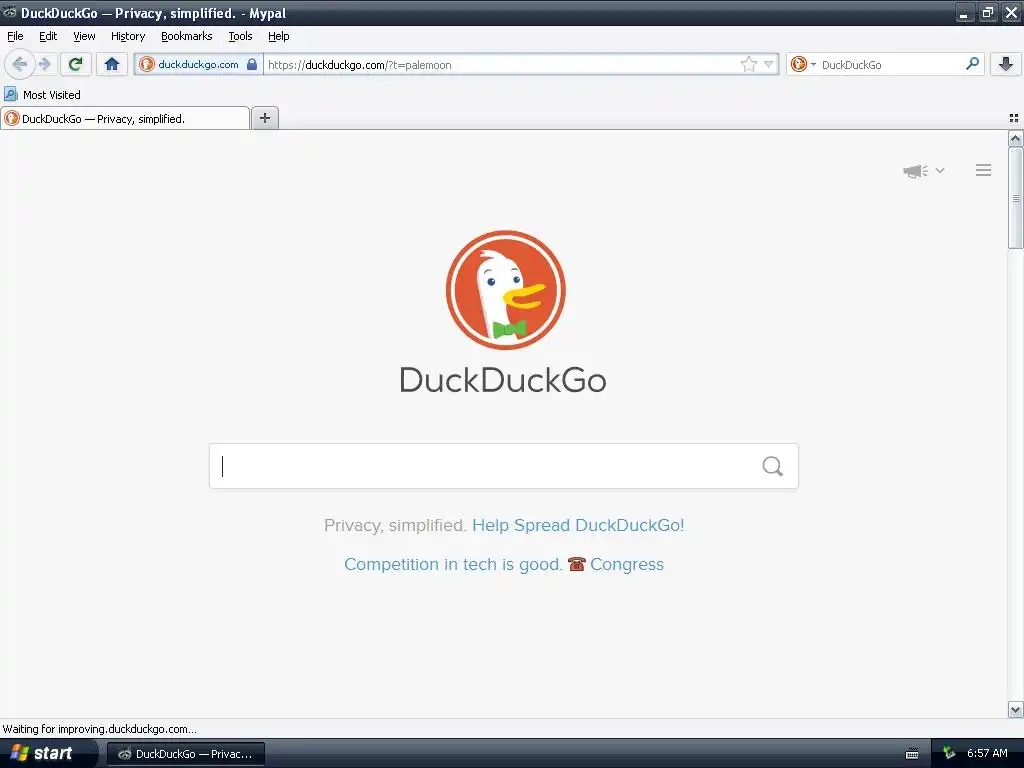This screenshot has height=768, width=1024.
Task: Reload the current page
Action: [x=76, y=64]
